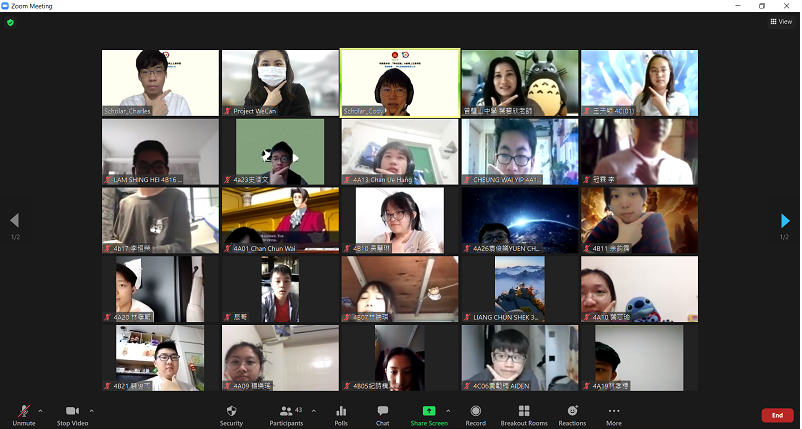Open the Reactions menu

coord(572,414)
